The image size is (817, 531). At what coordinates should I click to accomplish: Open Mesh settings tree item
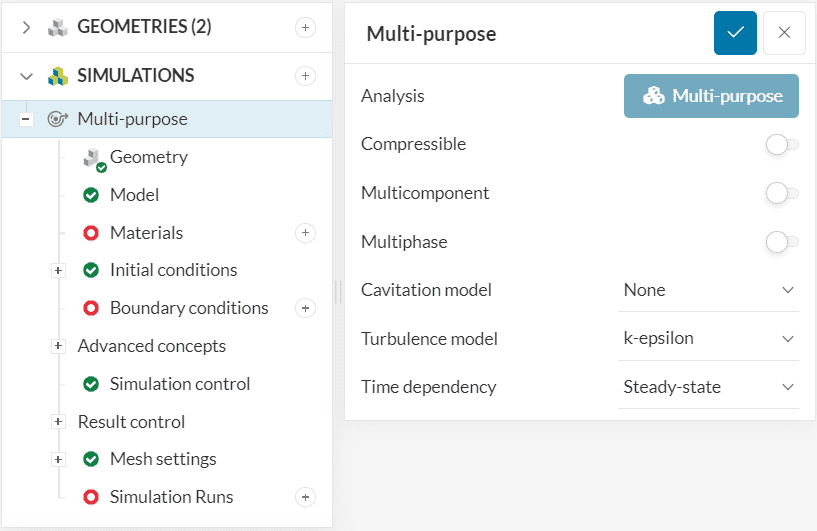(162, 459)
